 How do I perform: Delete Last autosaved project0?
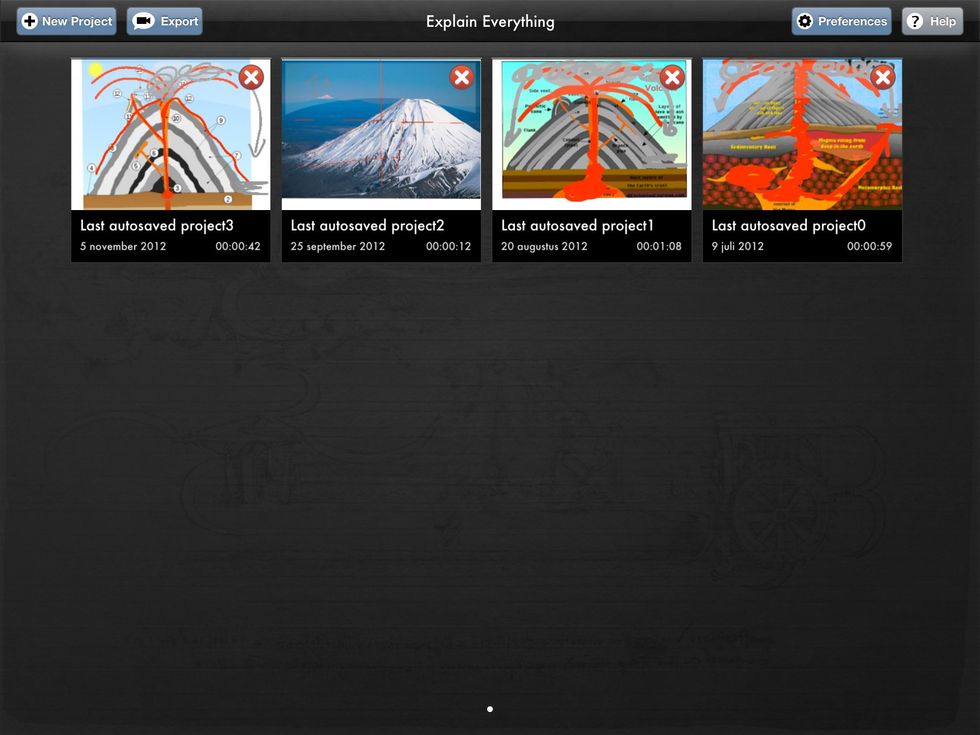(883, 78)
